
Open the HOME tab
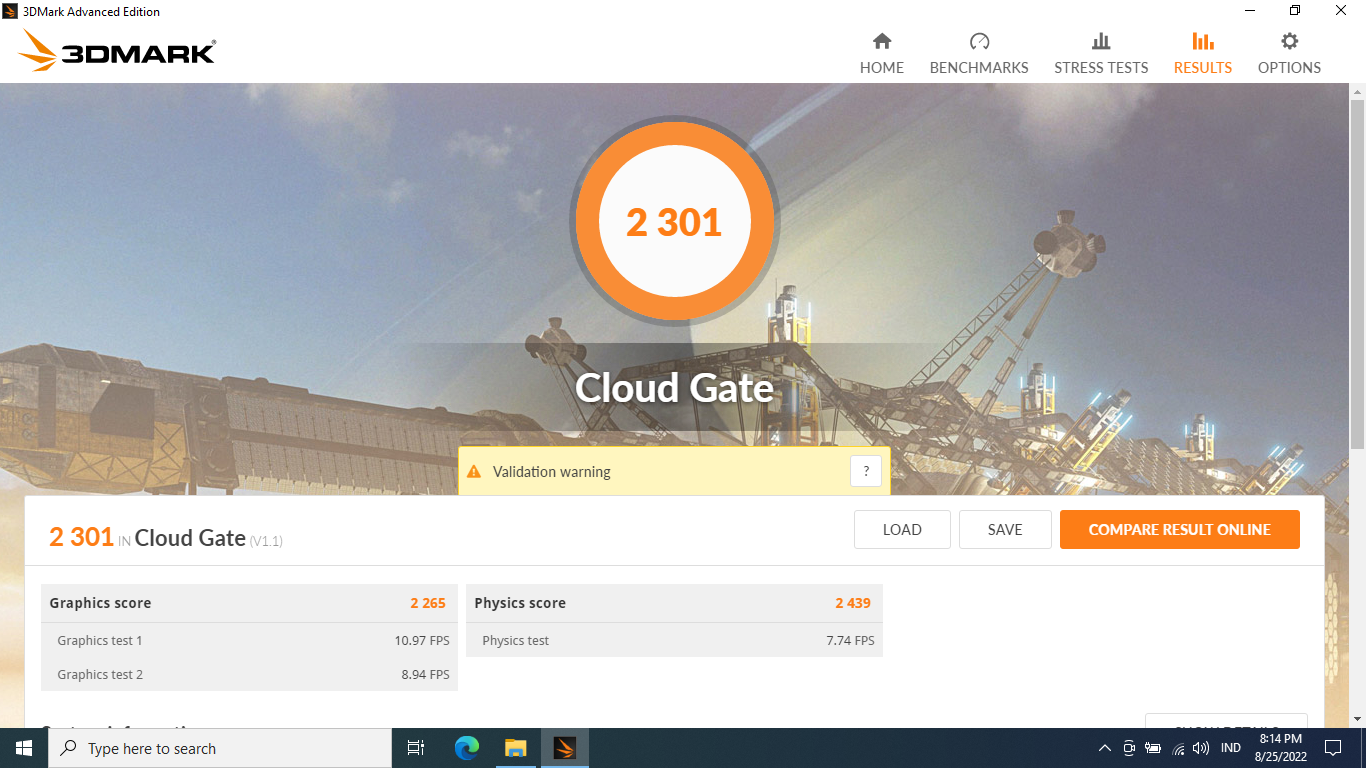click(x=881, y=54)
